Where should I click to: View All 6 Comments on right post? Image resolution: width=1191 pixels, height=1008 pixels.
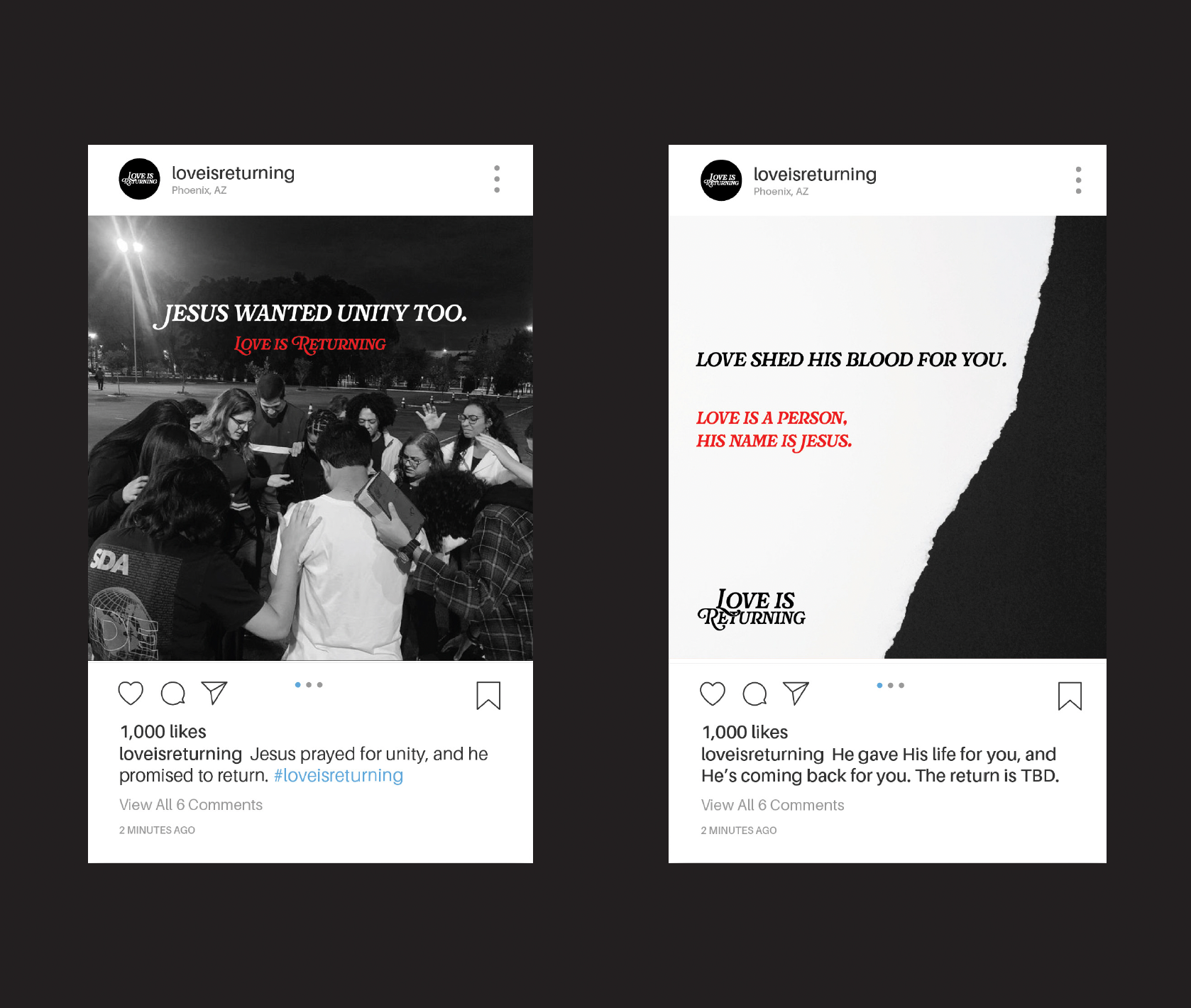pyautogui.click(x=773, y=805)
